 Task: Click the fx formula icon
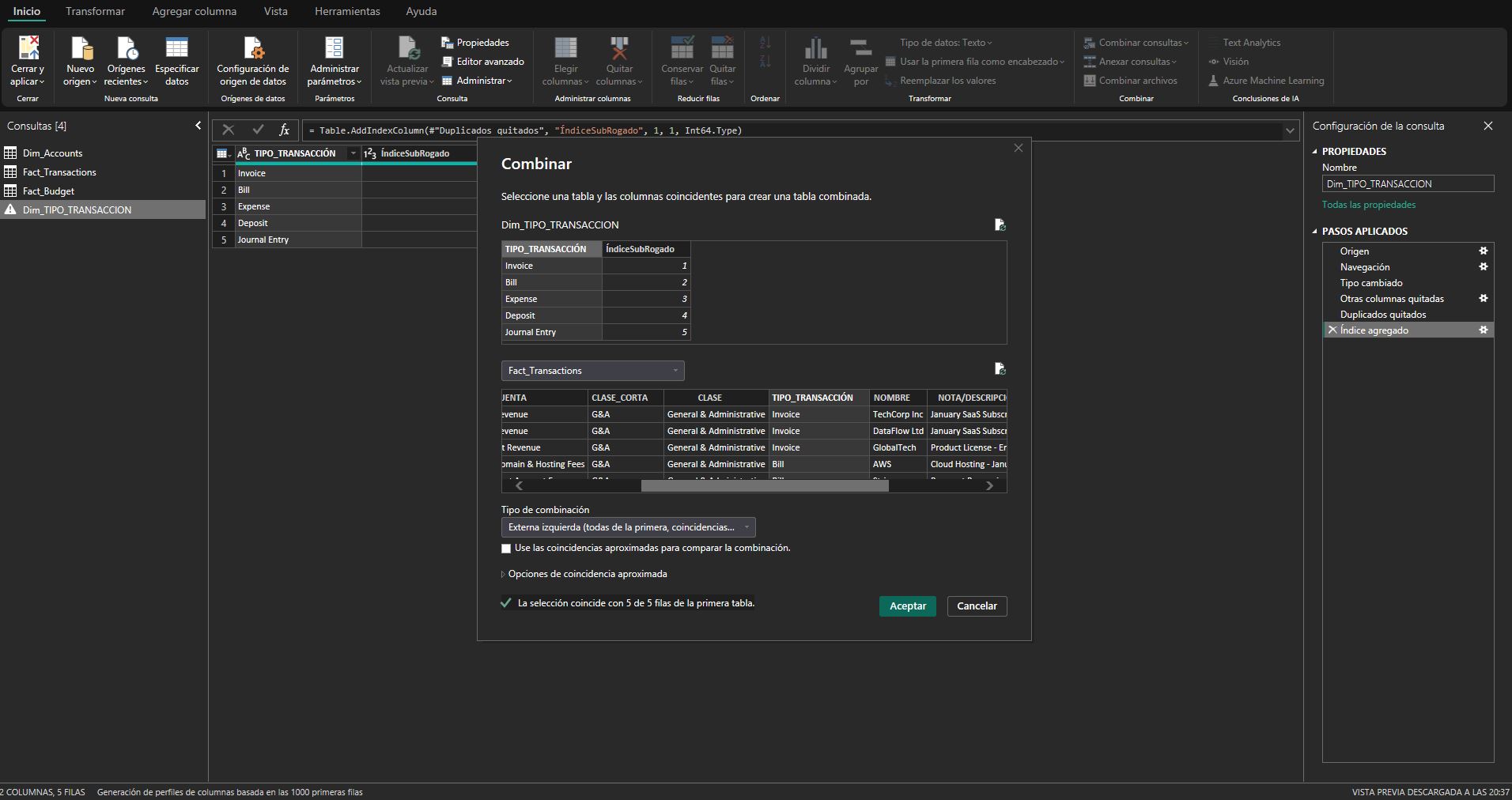[x=284, y=130]
